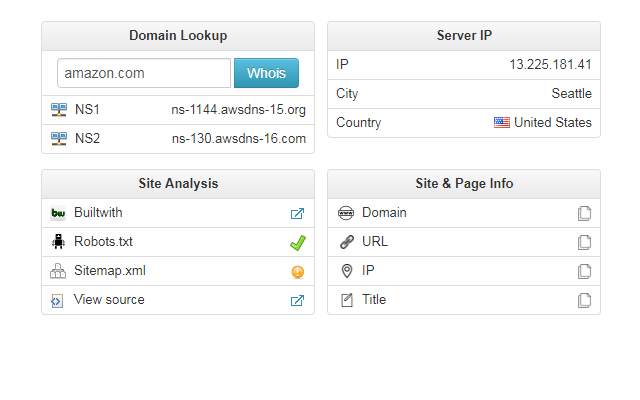Screen dimensions: 640x400
Task: Click the Site Analysis panel header
Action: pos(178,184)
